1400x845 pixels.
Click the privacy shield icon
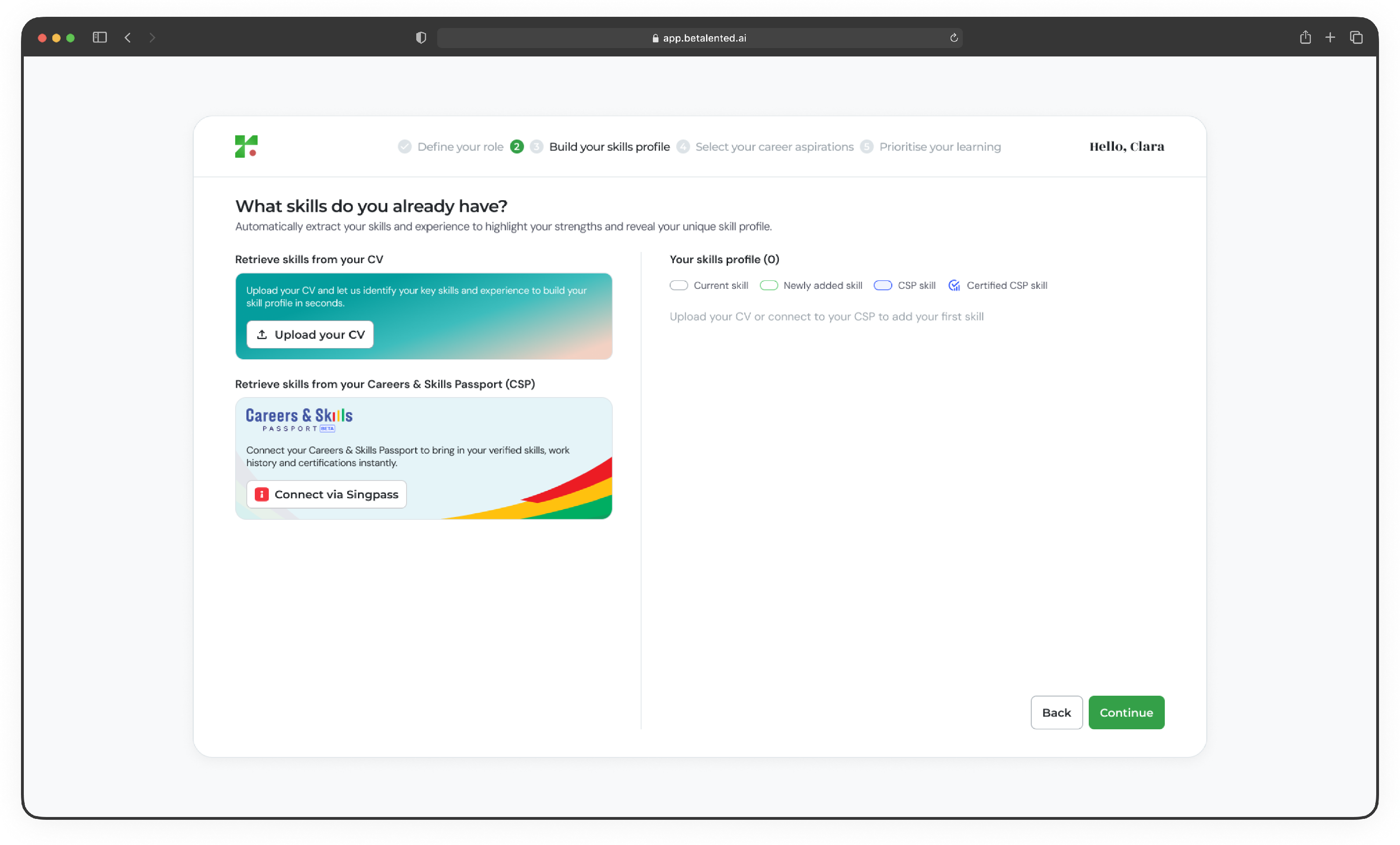(421, 37)
